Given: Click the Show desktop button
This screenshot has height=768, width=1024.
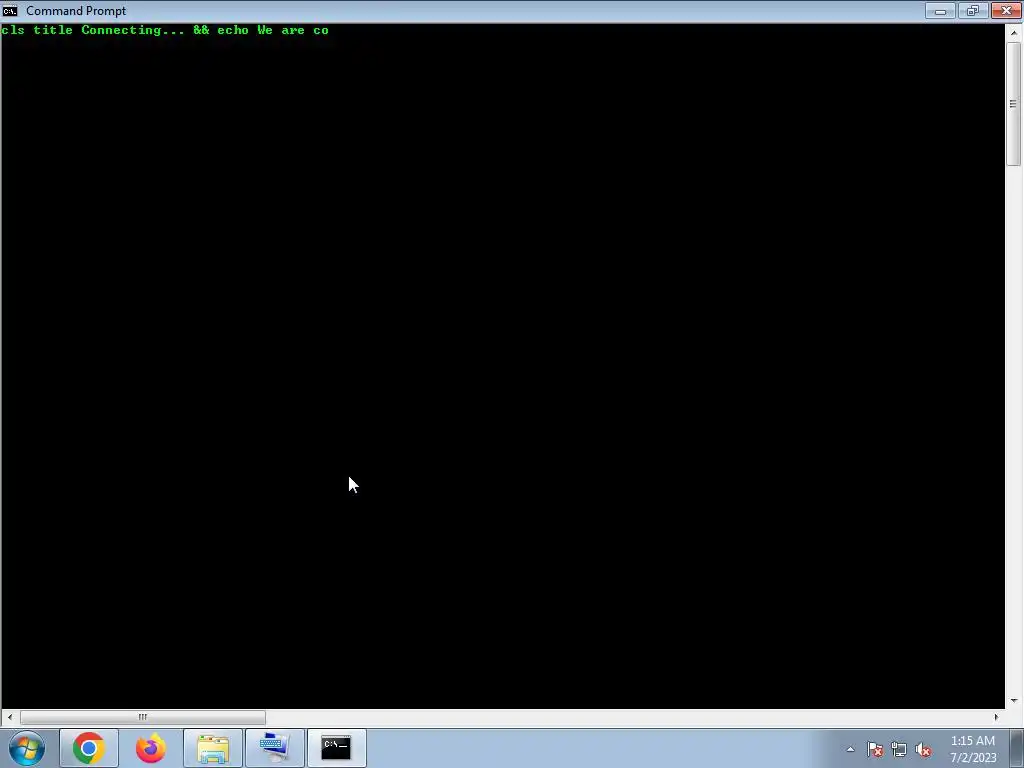Looking at the screenshot, I should tap(1017, 748).
